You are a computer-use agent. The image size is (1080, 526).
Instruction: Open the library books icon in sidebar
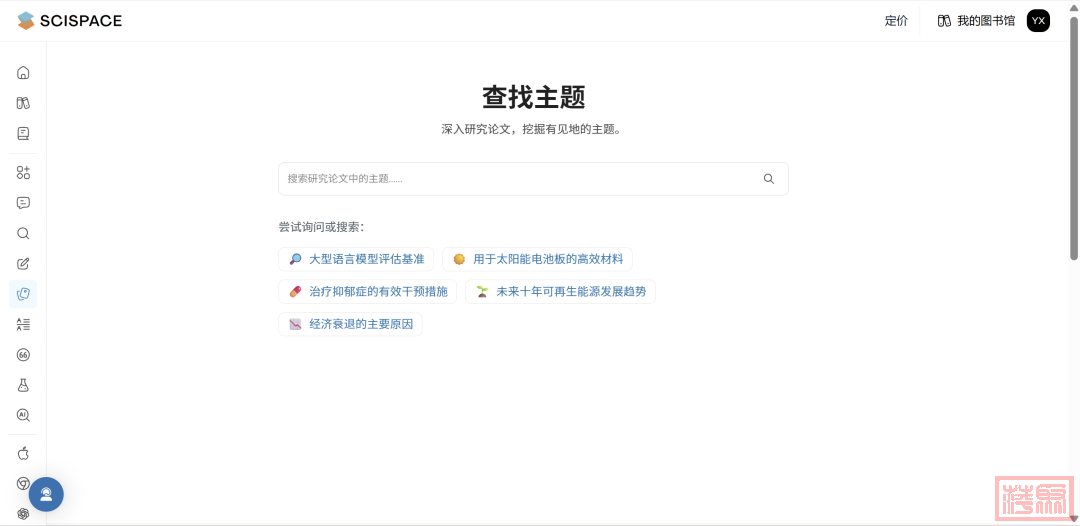click(23, 103)
